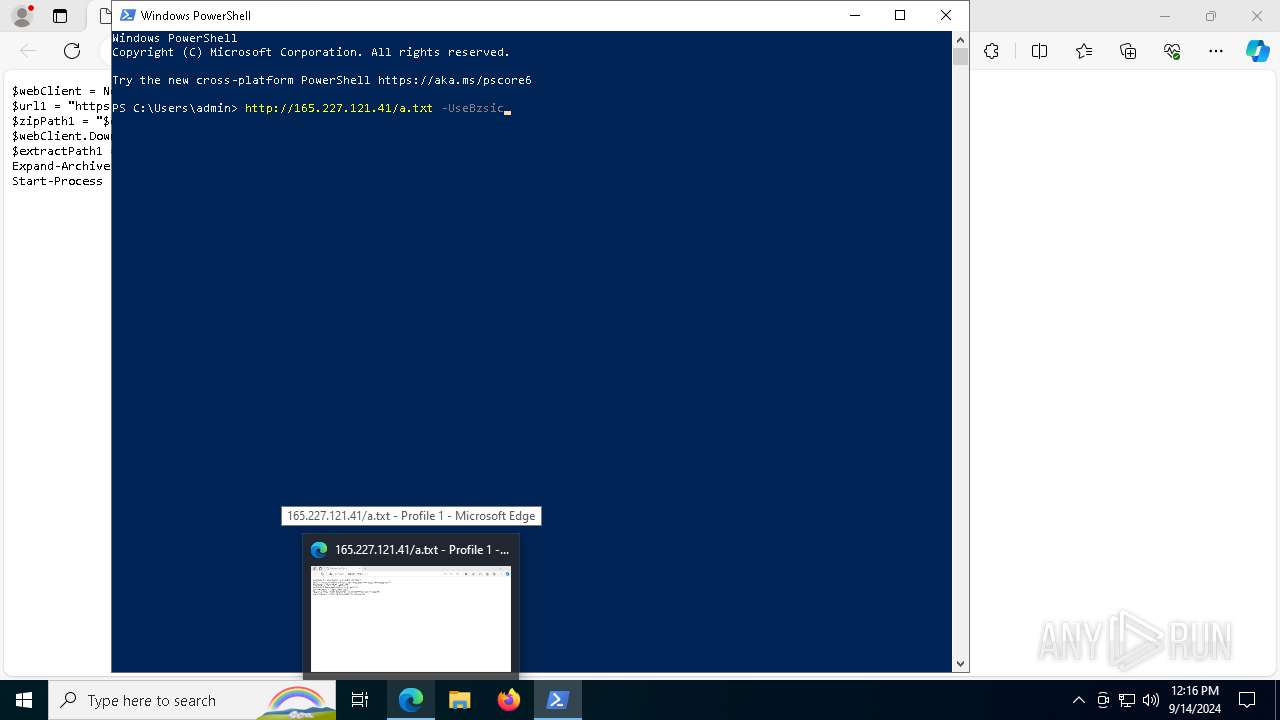Viewport: 1280px width, 720px height.
Task: Click the taskbar search box
Action: point(192,700)
